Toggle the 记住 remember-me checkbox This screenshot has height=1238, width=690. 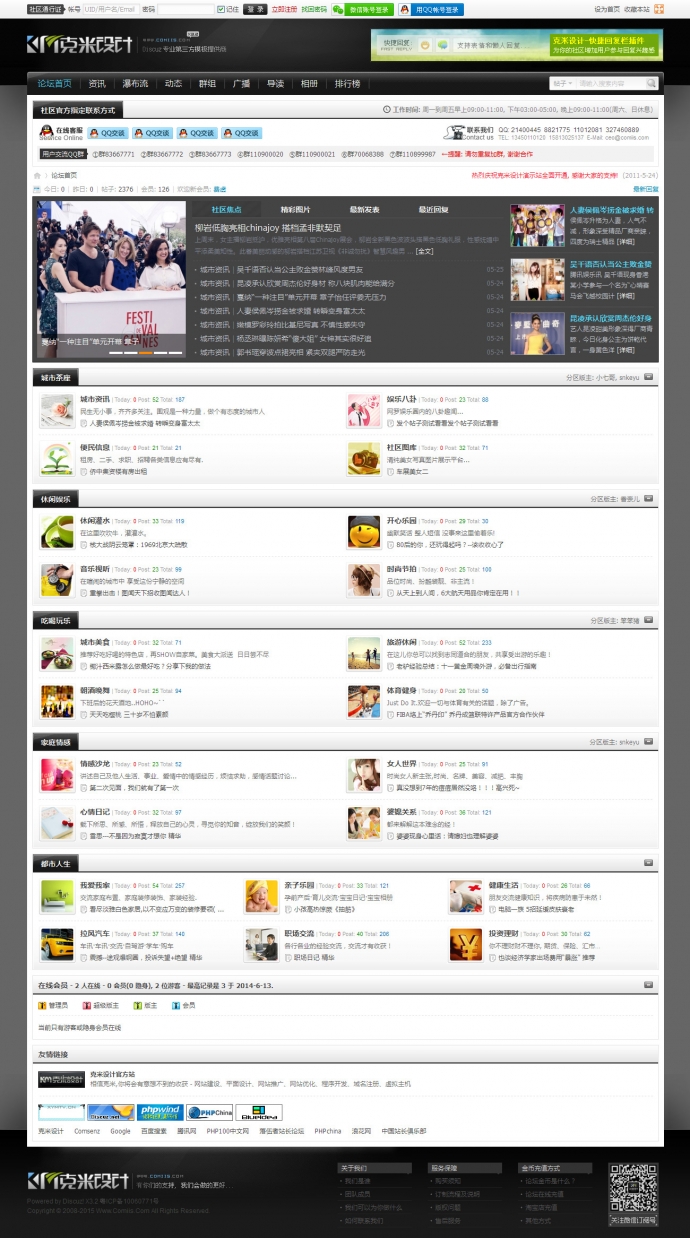221,9
